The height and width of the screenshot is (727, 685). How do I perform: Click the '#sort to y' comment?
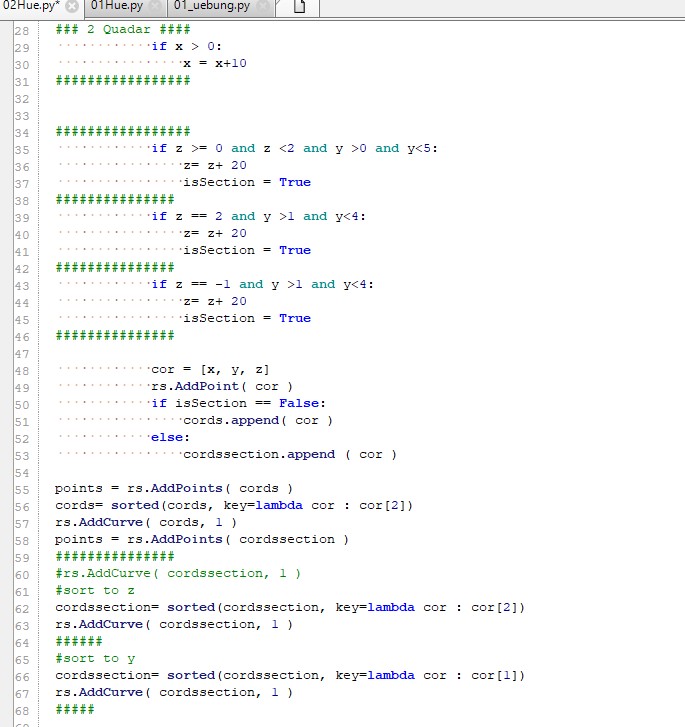pyautogui.click(x=95, y=658)
